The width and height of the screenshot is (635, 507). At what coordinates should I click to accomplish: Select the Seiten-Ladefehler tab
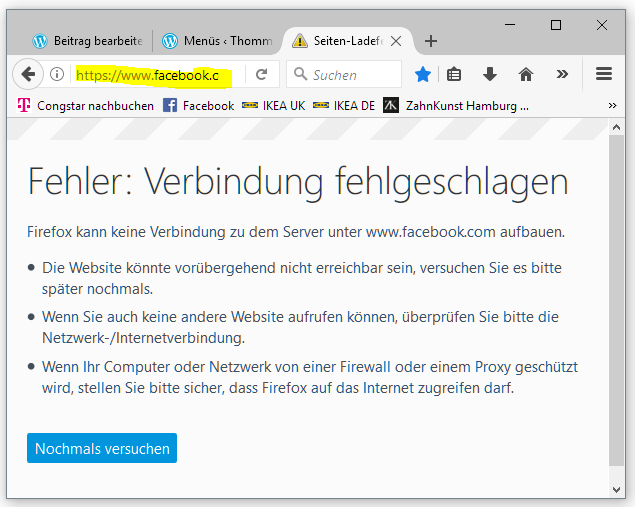pos(347,41)
